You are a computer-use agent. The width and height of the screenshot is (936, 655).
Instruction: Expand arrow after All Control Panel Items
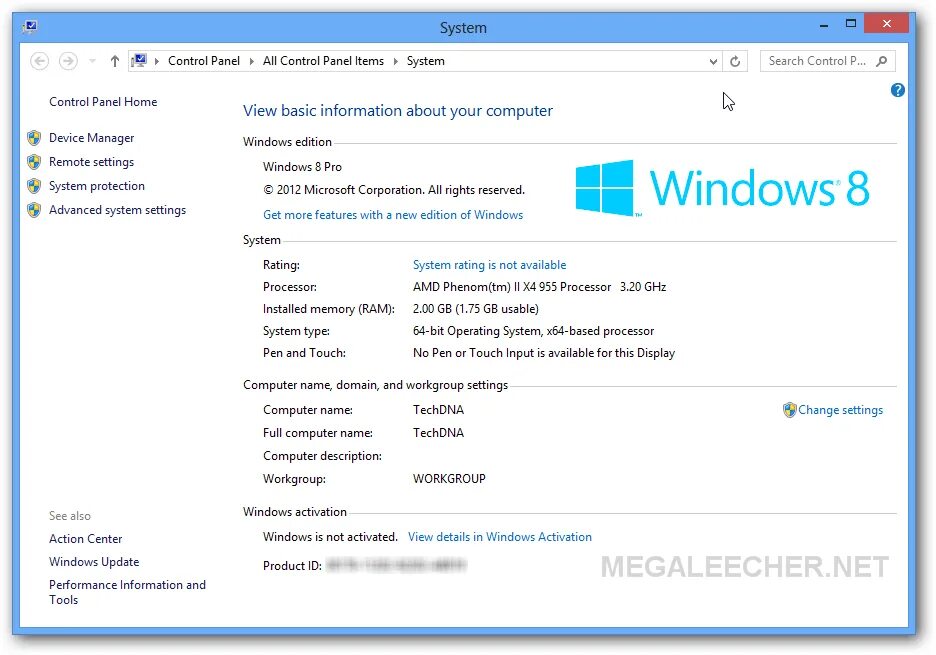(395, 61)
